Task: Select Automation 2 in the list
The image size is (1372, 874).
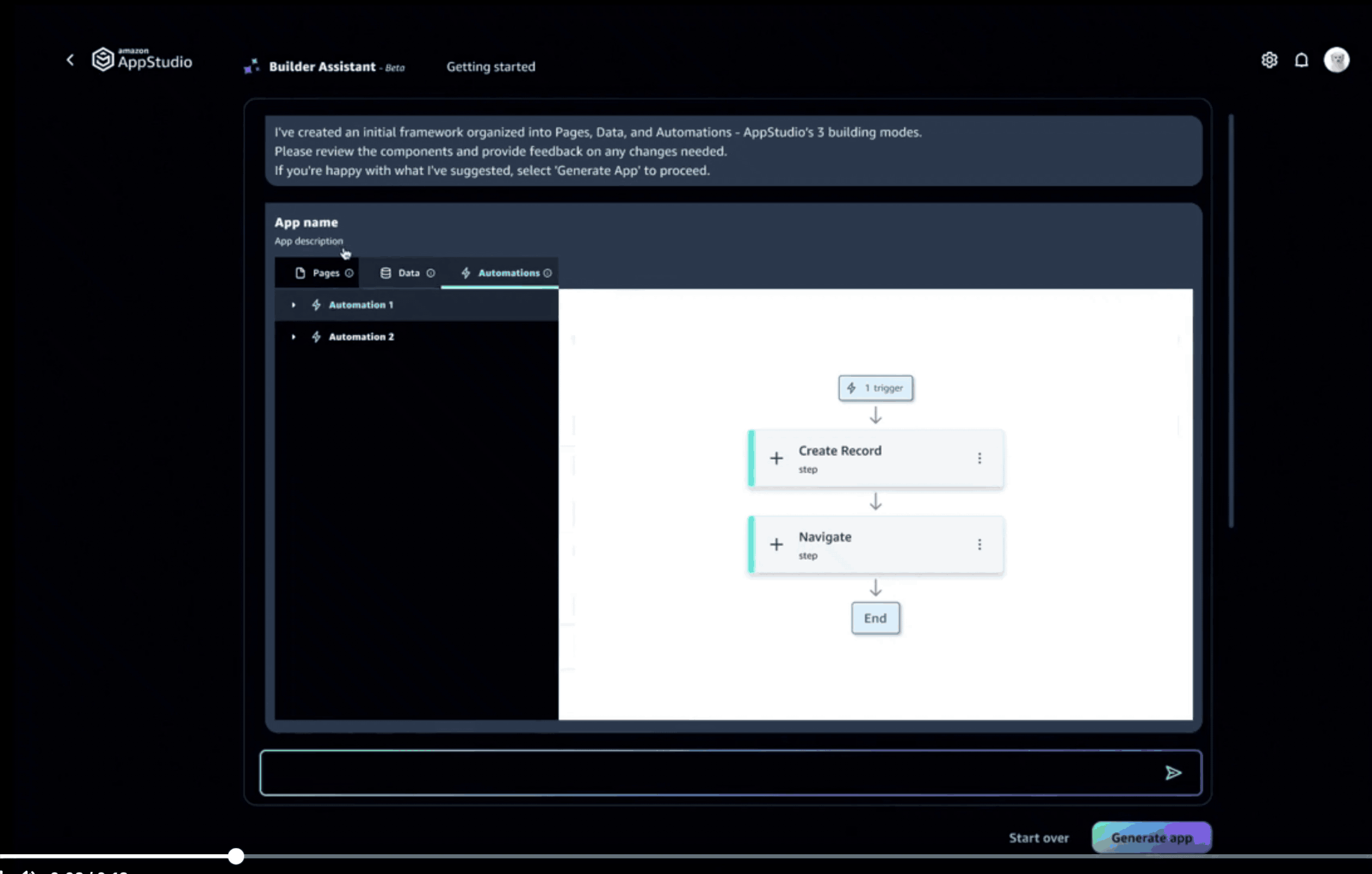Action: tap(361, 337)
